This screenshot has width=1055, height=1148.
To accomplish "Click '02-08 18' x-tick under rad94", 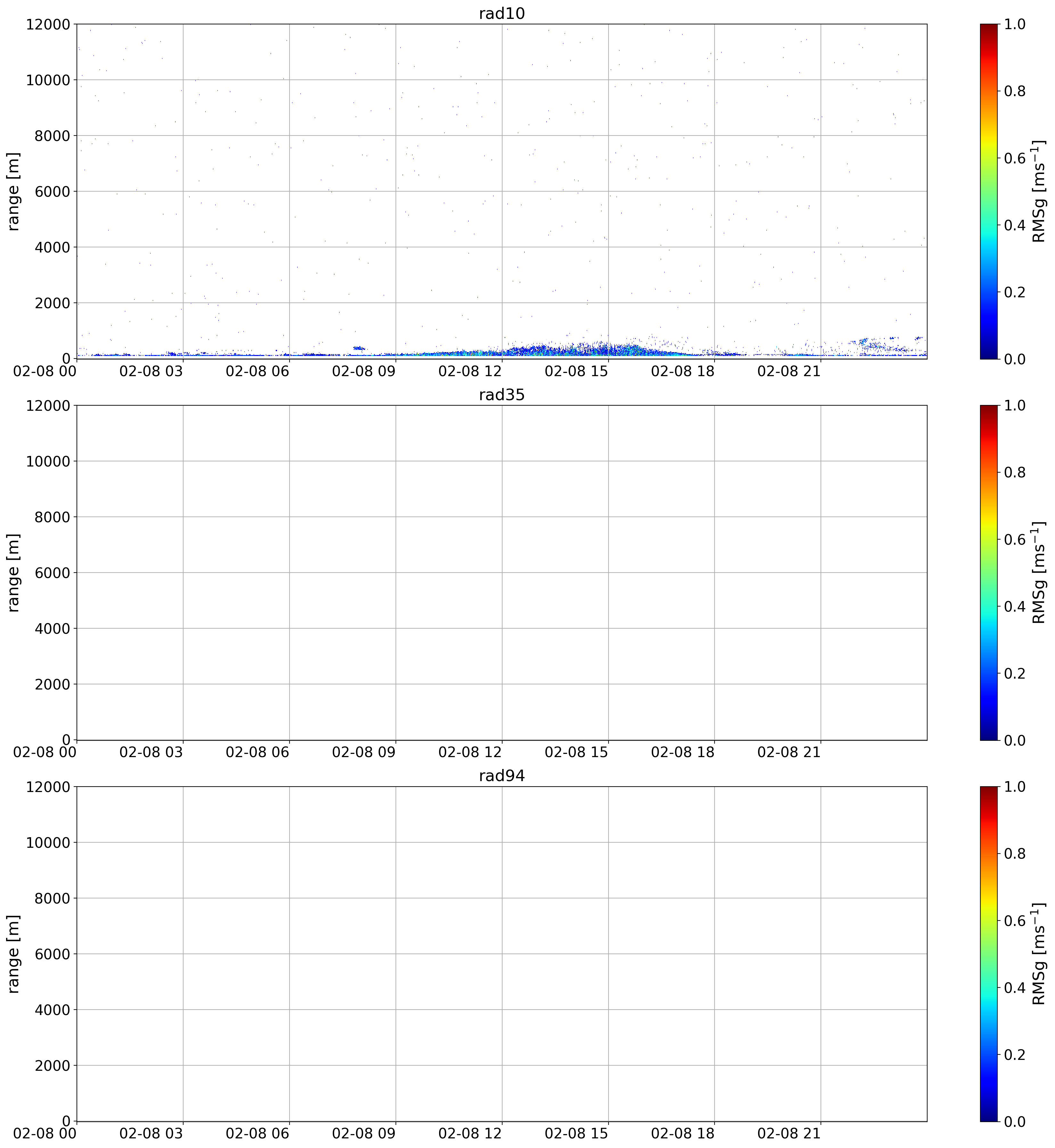I will click(683, 1134).
